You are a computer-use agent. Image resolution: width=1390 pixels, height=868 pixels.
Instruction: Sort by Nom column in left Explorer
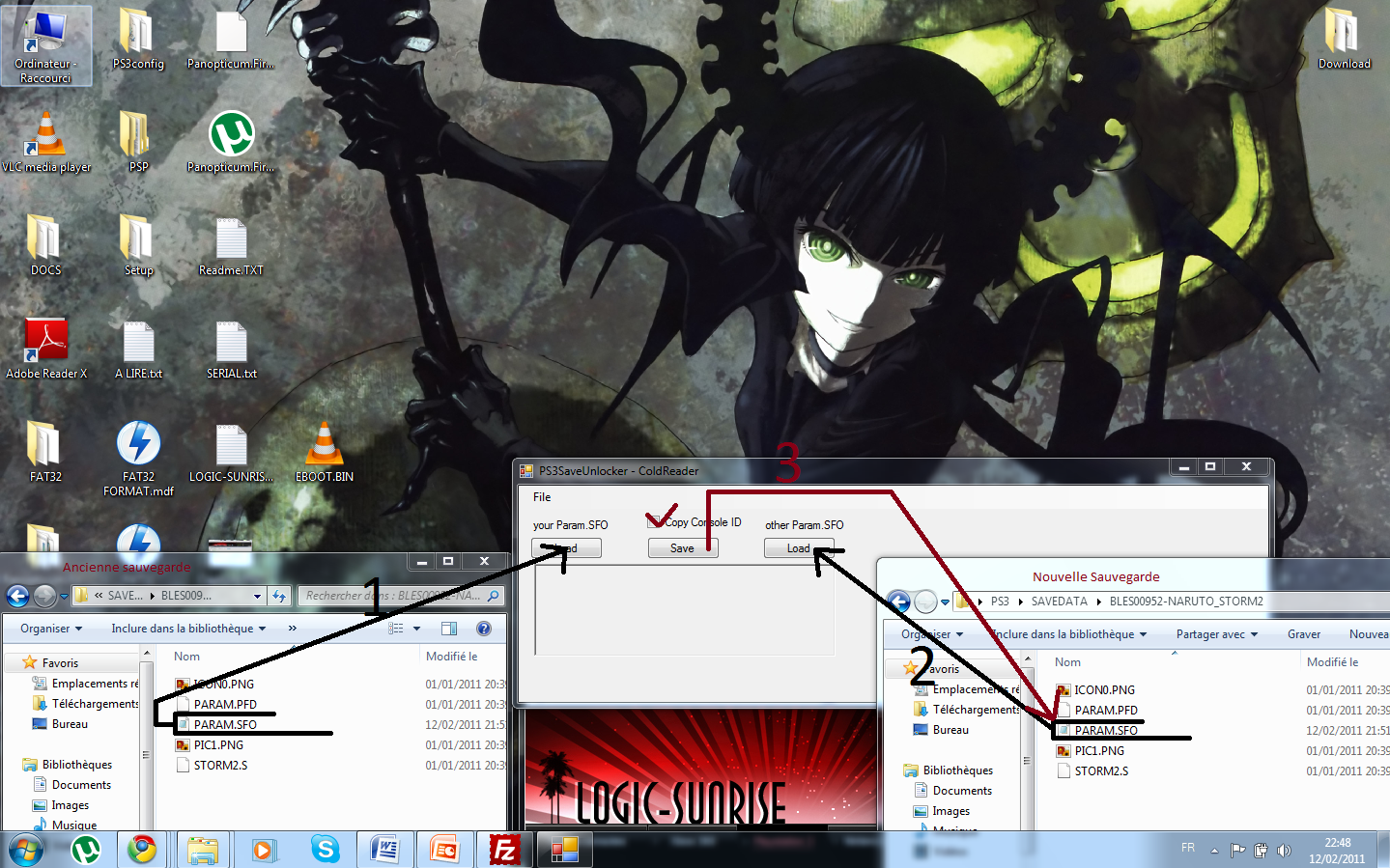pyautogui.click(x=186, y=657)
